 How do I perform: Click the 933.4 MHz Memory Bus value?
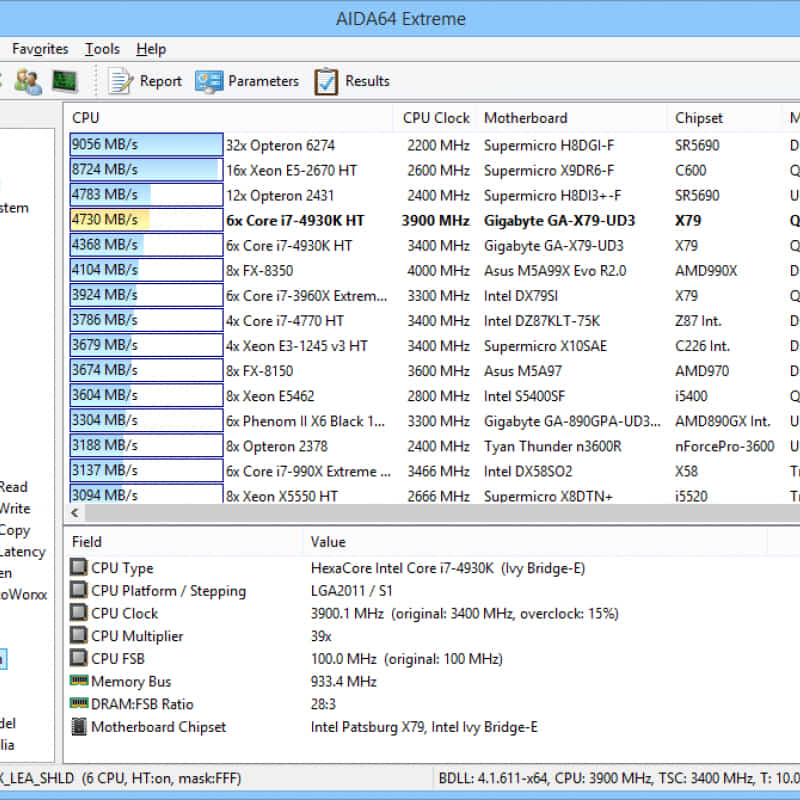click(x=343, y=681)
